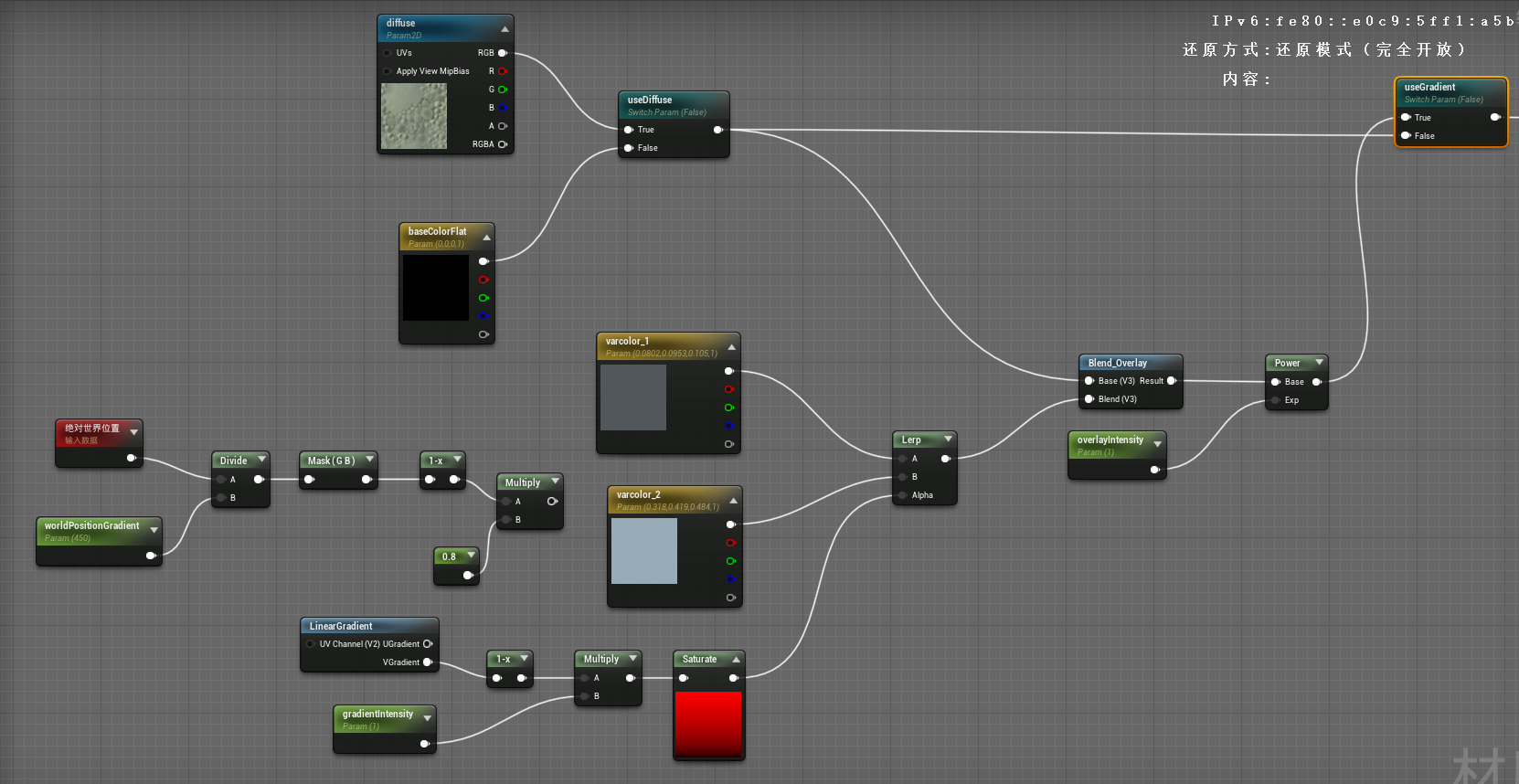The height and width of the screenshot is (784, 1519).
Task: Click the Result output pin of Blend_Overlay
Action: point(1172,381)
